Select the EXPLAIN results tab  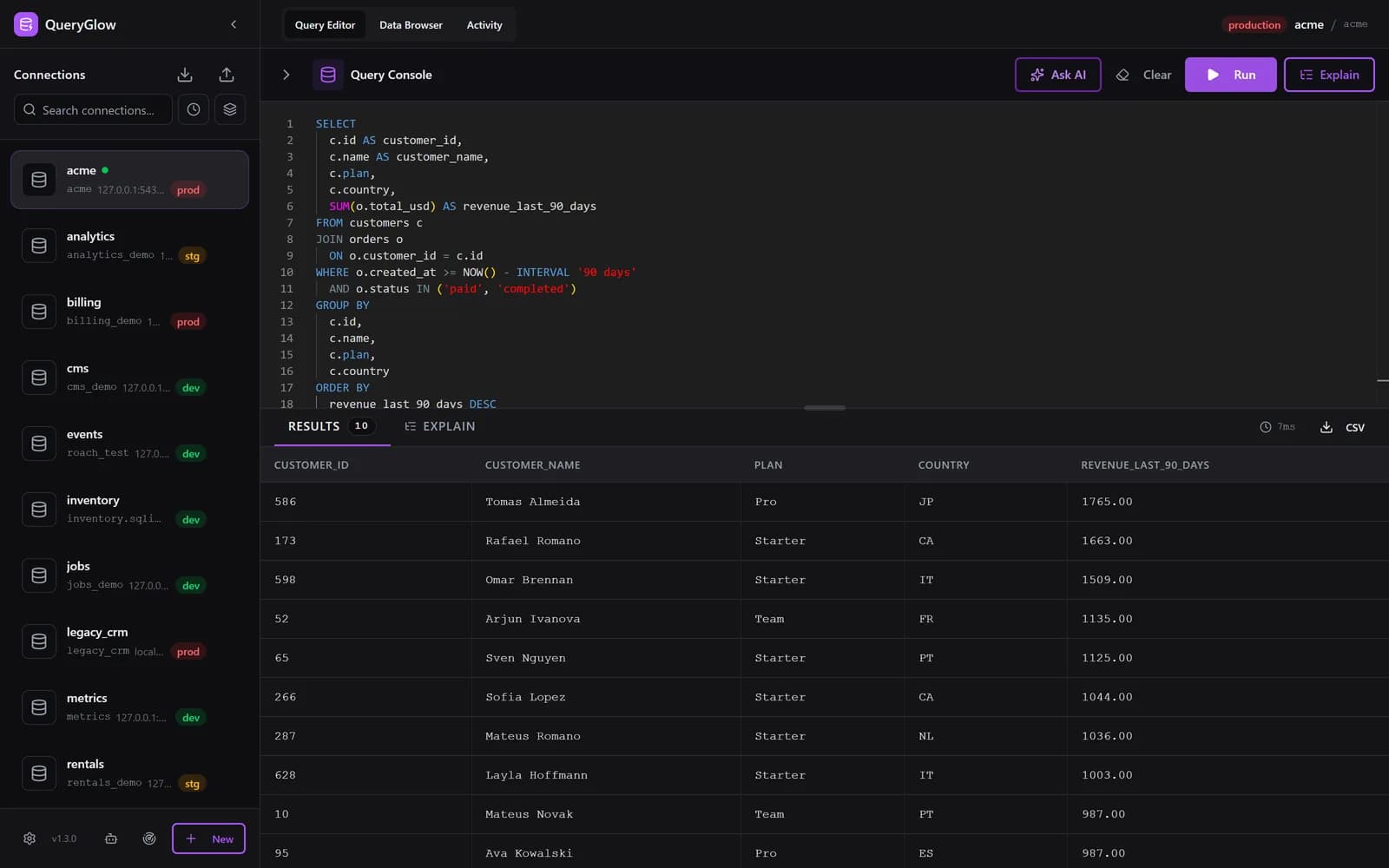tap(439, 426)
